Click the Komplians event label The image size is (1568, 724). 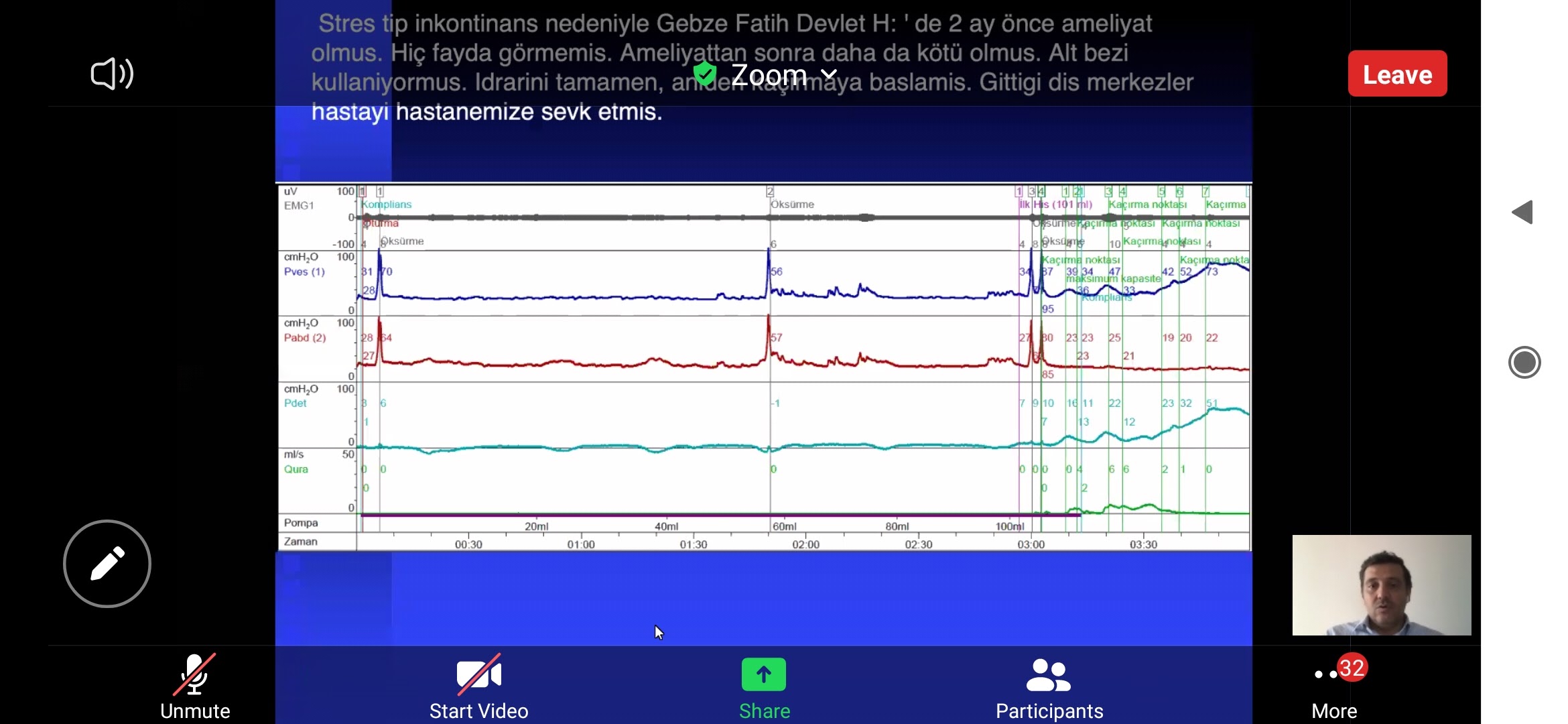coord(387,204)
